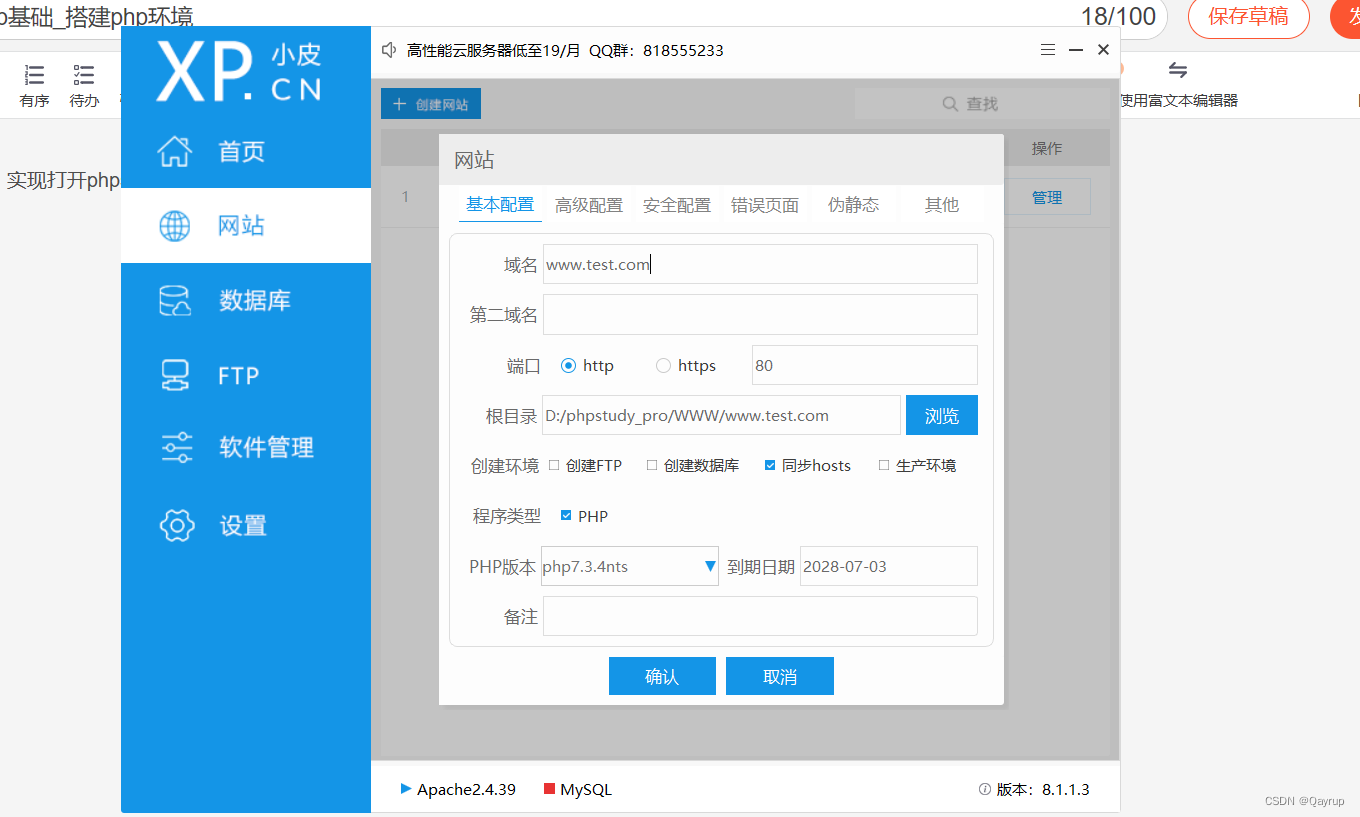
Task: Enable the 生产环境 checkbox
Action: click(884, 465)
